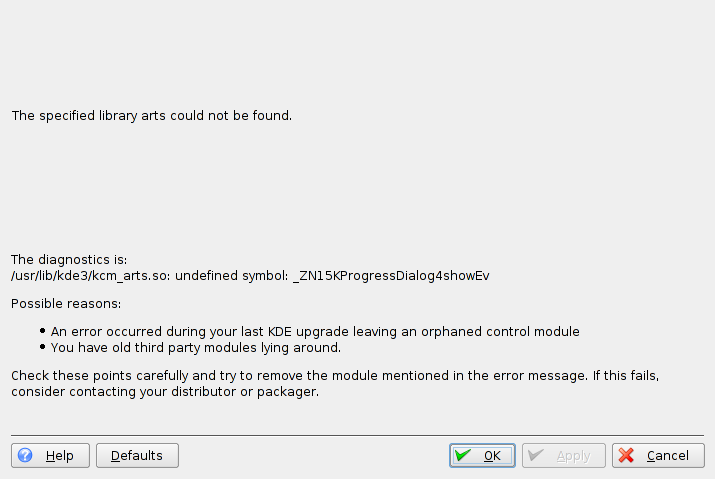
Task: Click the red X icon on Cancel
Action: (627, 455)
